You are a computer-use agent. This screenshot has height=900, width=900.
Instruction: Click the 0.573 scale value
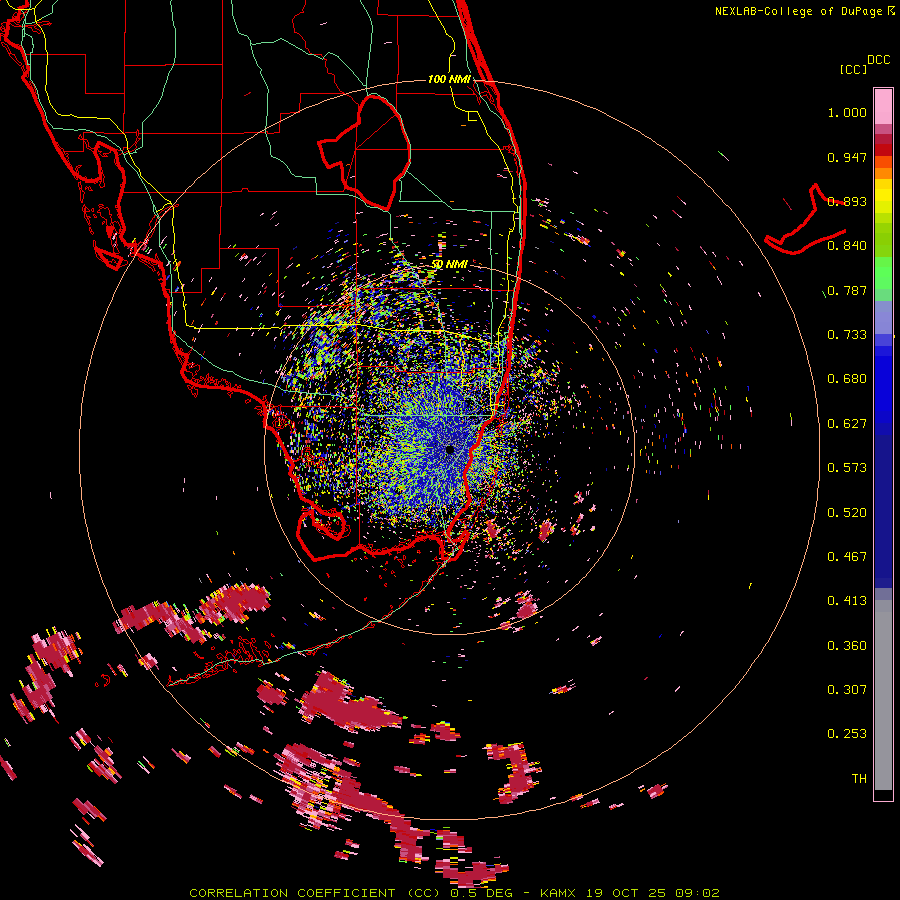tap(847, 468)
